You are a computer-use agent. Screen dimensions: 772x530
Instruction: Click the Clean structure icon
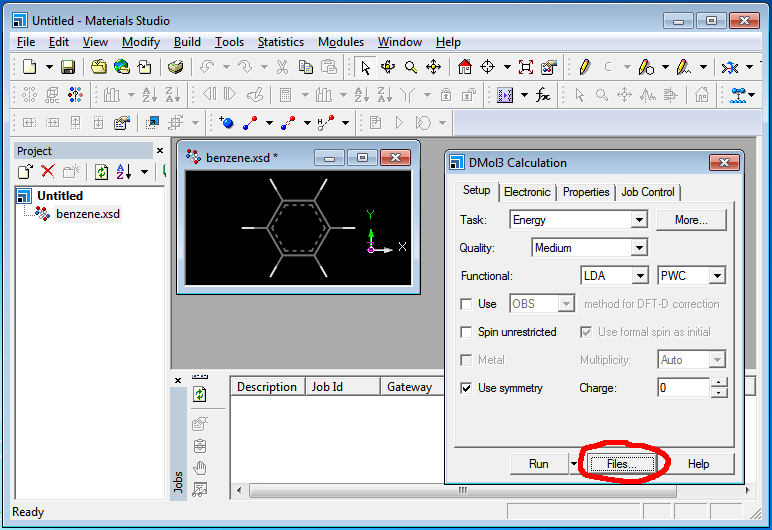[x=730, y=67]
